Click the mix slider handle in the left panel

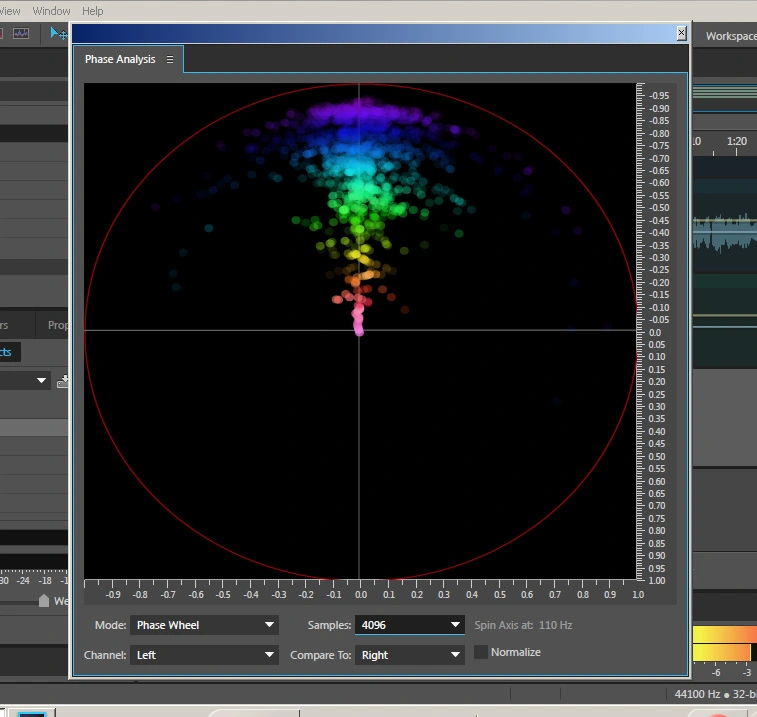coord(44,601)
